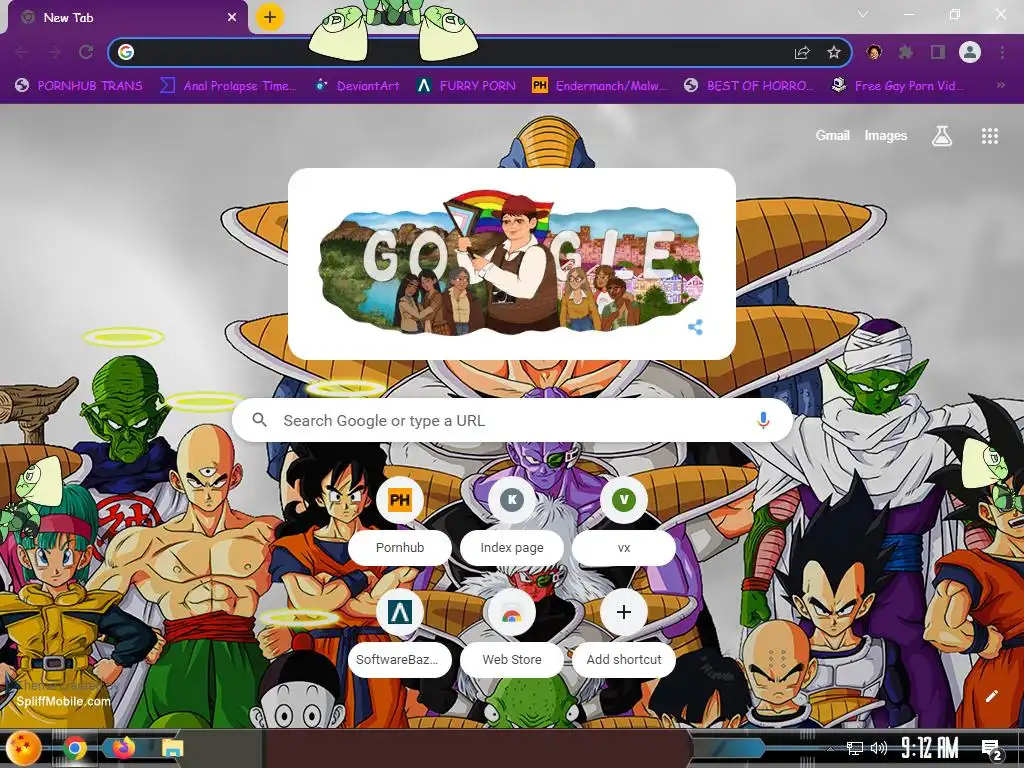
Task: Click the 9:12 AM taskbar clock
Action: tap(929, 748)
